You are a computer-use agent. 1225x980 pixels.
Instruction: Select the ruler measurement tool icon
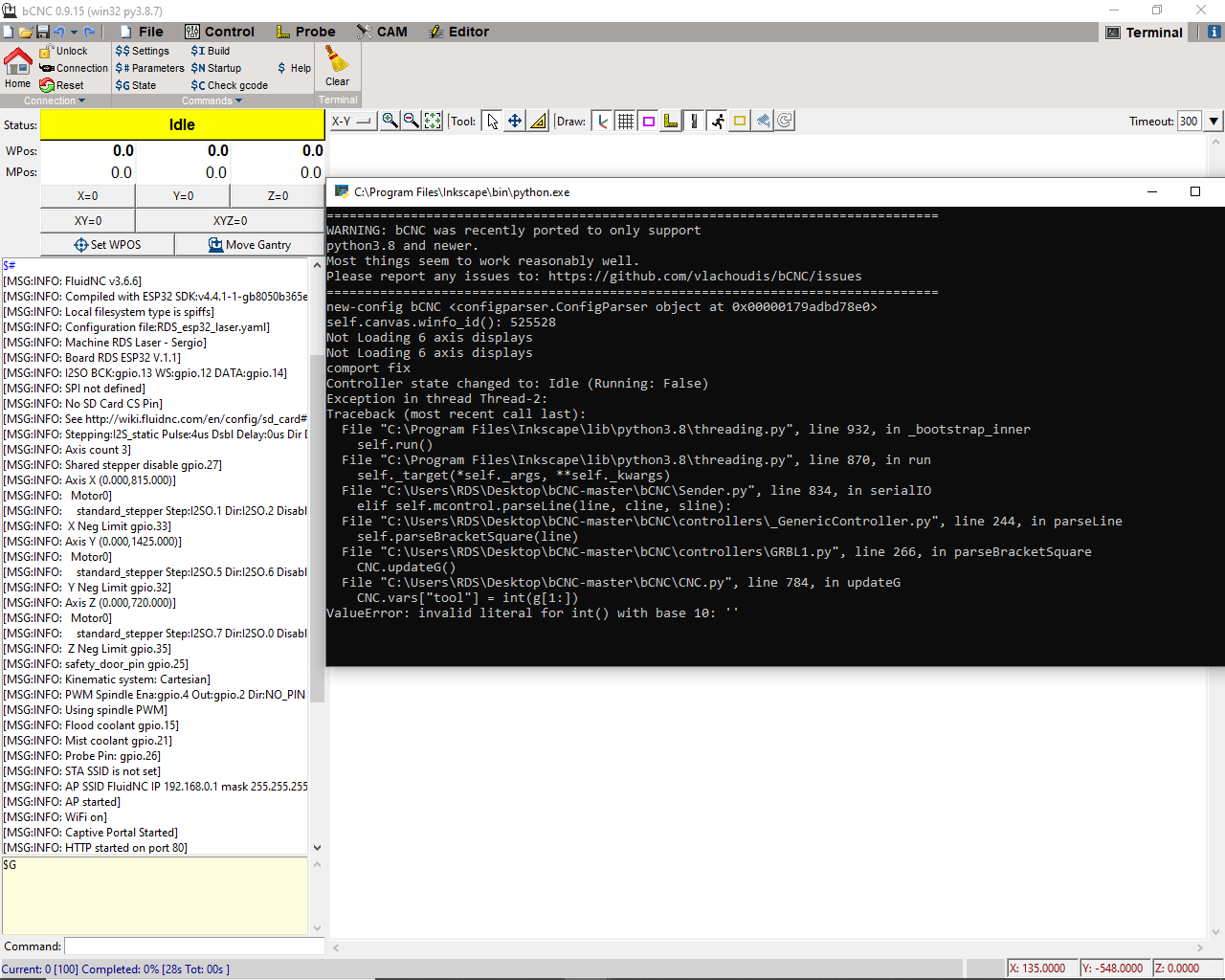(x=537, y=121)
